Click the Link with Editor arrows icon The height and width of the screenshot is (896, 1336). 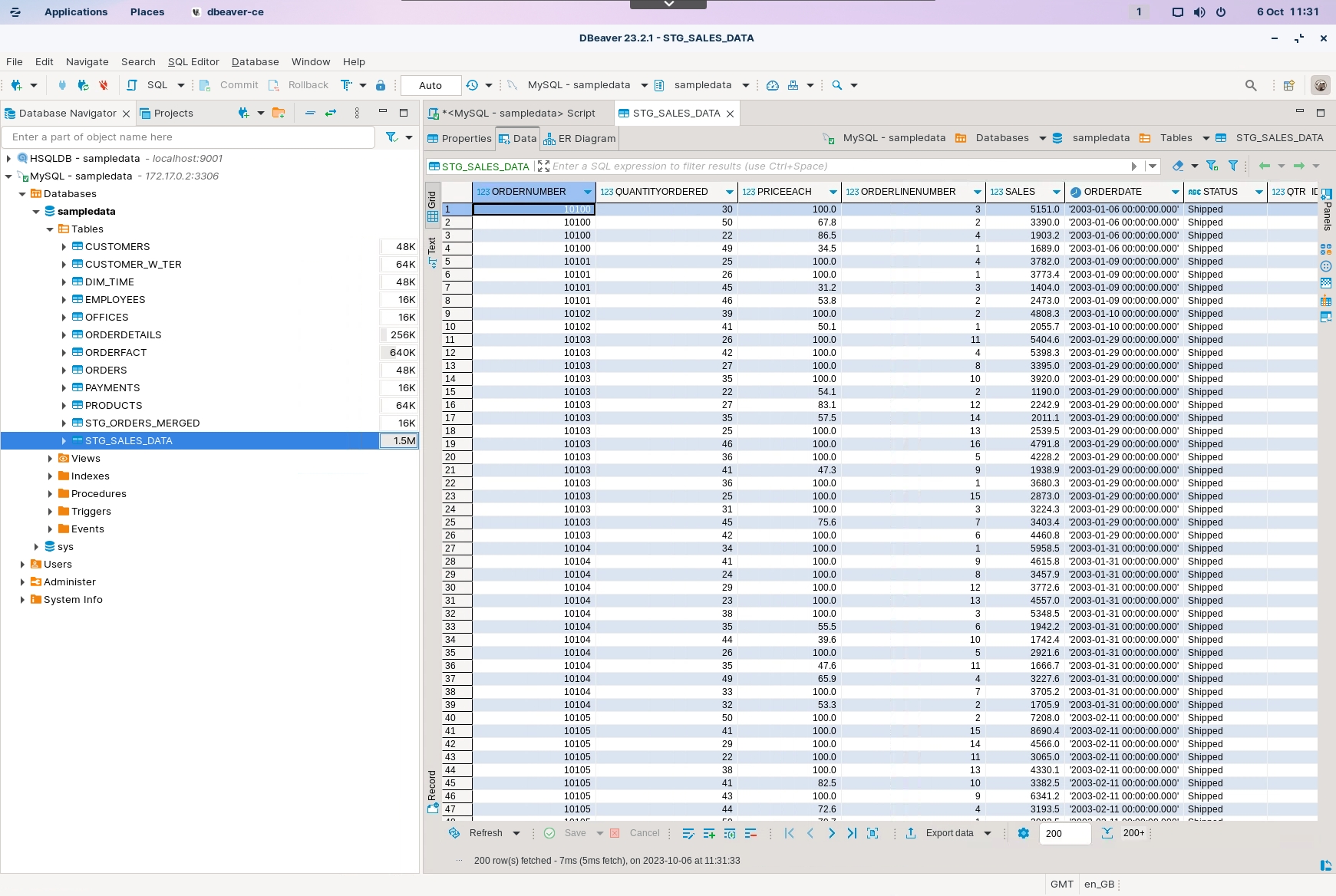point(331,113)
